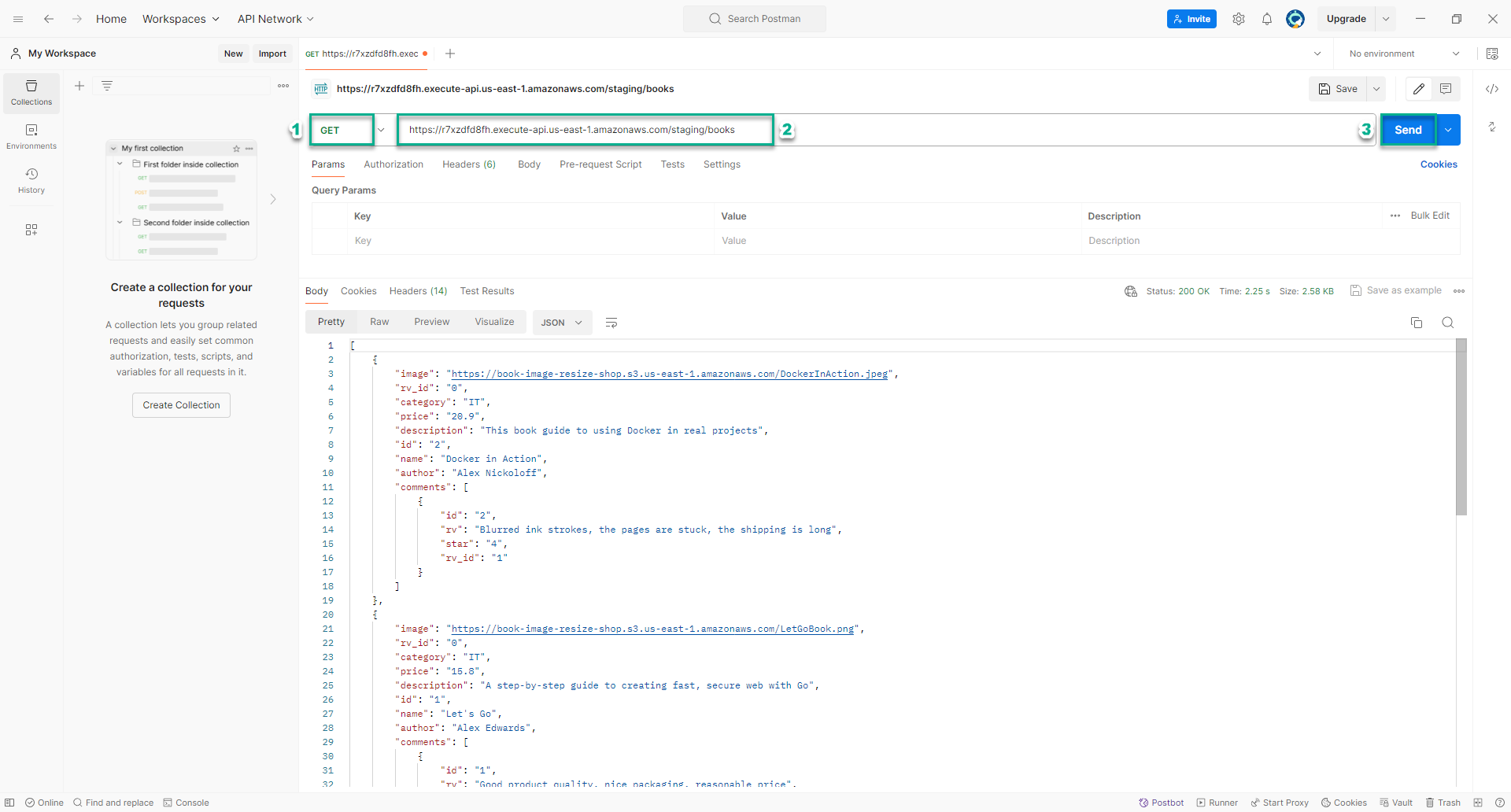Open the Pre-request Script tab
This screenshot has height=812, width=1511.
tap(600, 164)
